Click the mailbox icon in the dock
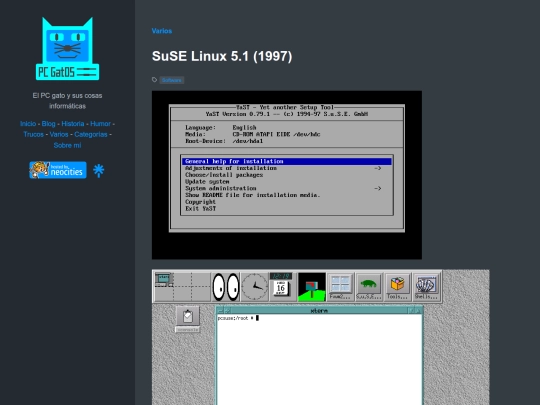Screen dimensions: 540x405 [312, 287]
